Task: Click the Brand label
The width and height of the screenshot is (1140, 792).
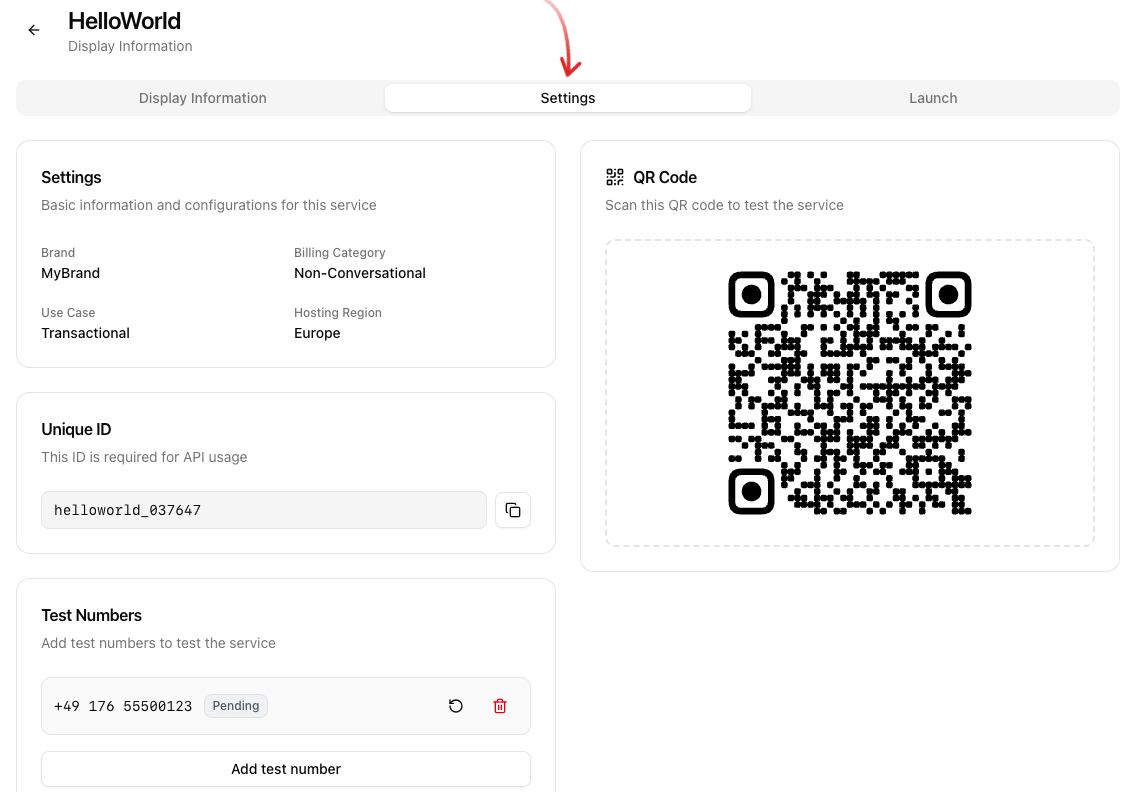Action: [58, 252]
